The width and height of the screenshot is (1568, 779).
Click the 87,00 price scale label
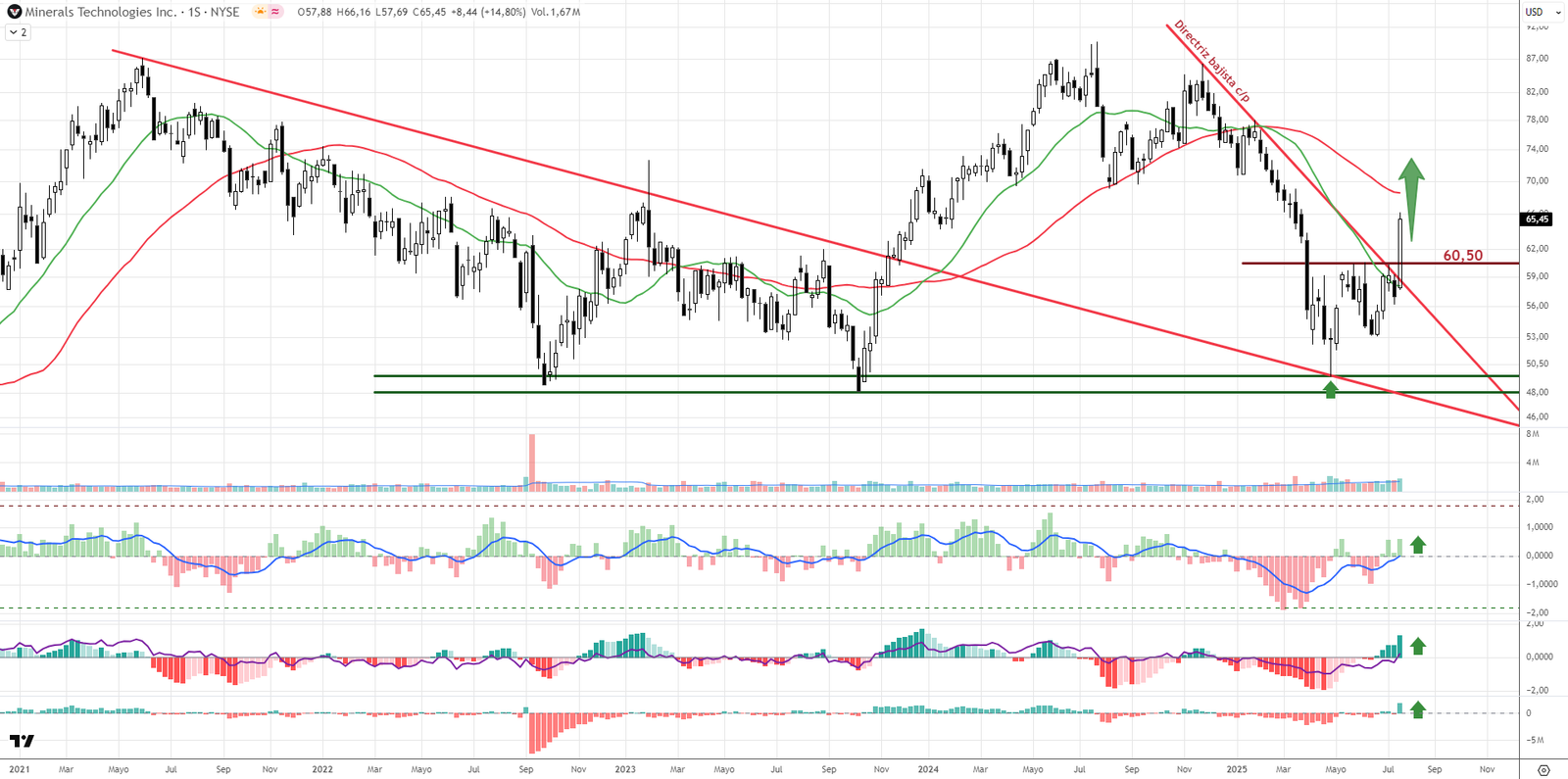pyautogui.click(x=1537, y=59)
